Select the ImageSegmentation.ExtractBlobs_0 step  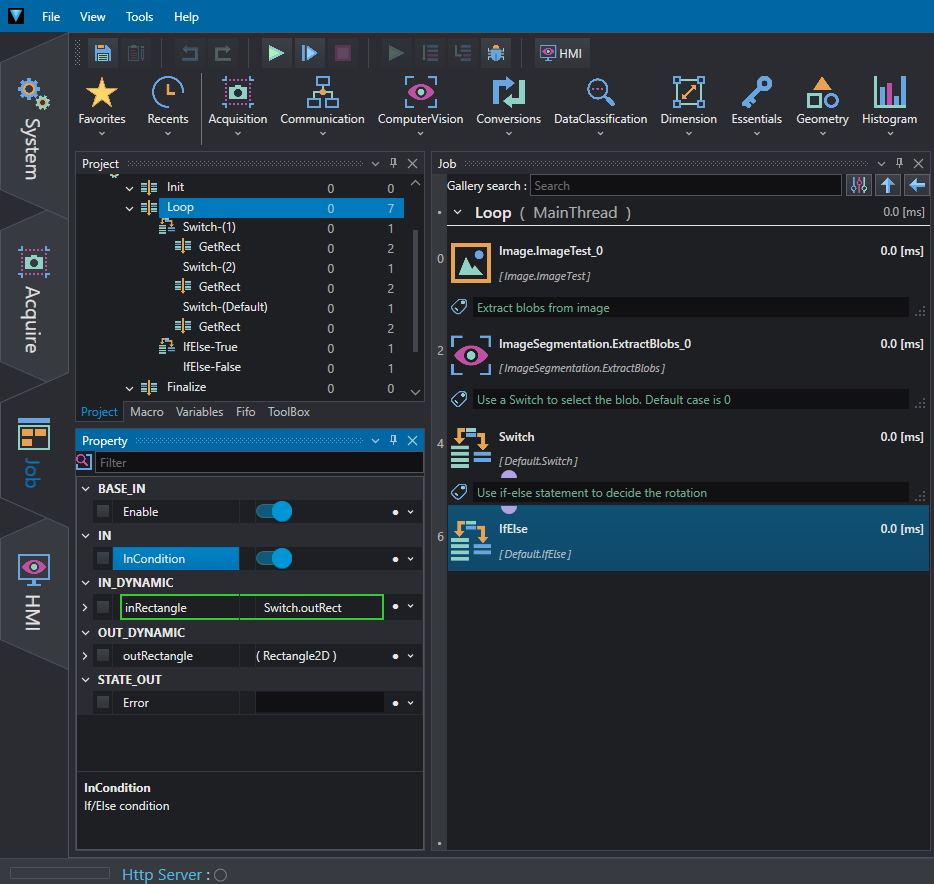point(688,356)
